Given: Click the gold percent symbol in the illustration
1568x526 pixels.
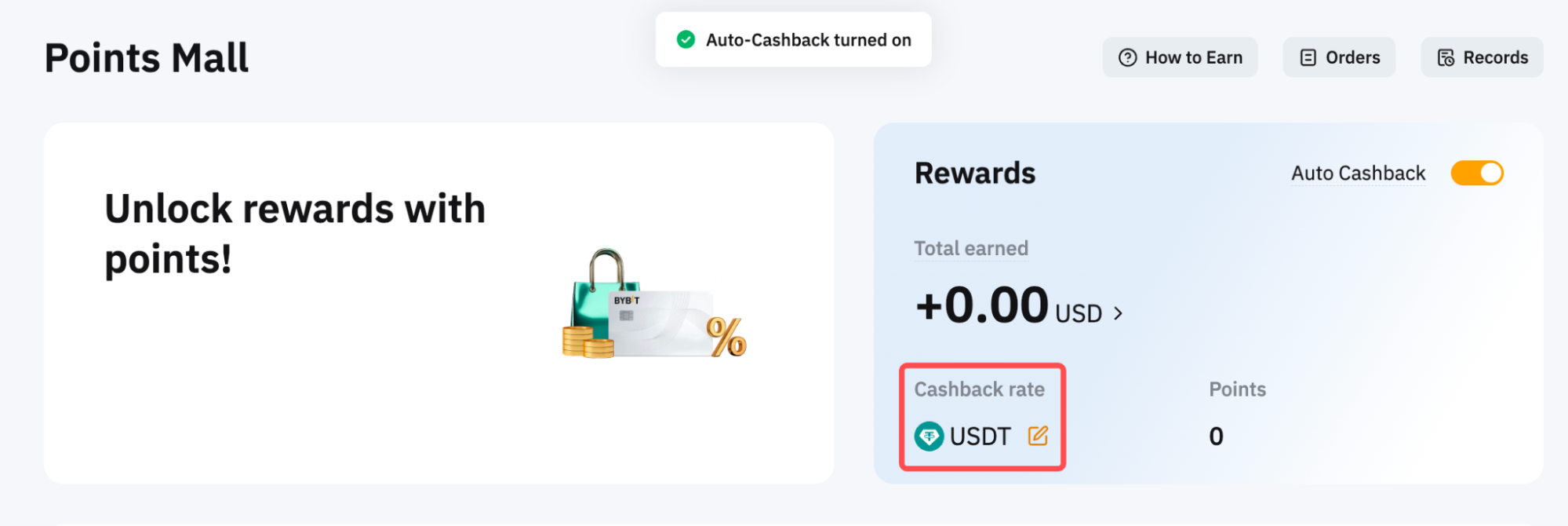Looking at the screenshot, I should tap(726, 338).
